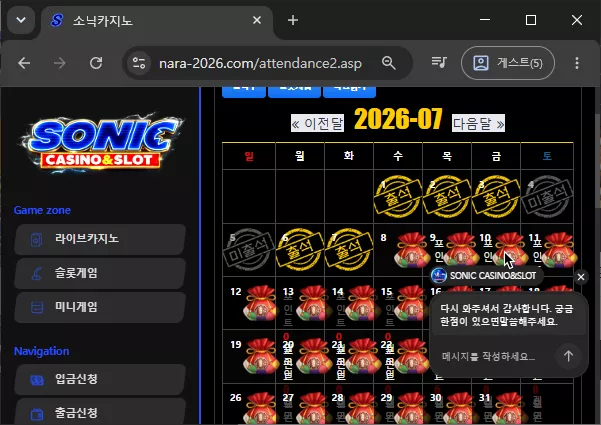Open the site information icon in address bar
The width and height of the screenshot is (601, 425).
click(139, 63)
